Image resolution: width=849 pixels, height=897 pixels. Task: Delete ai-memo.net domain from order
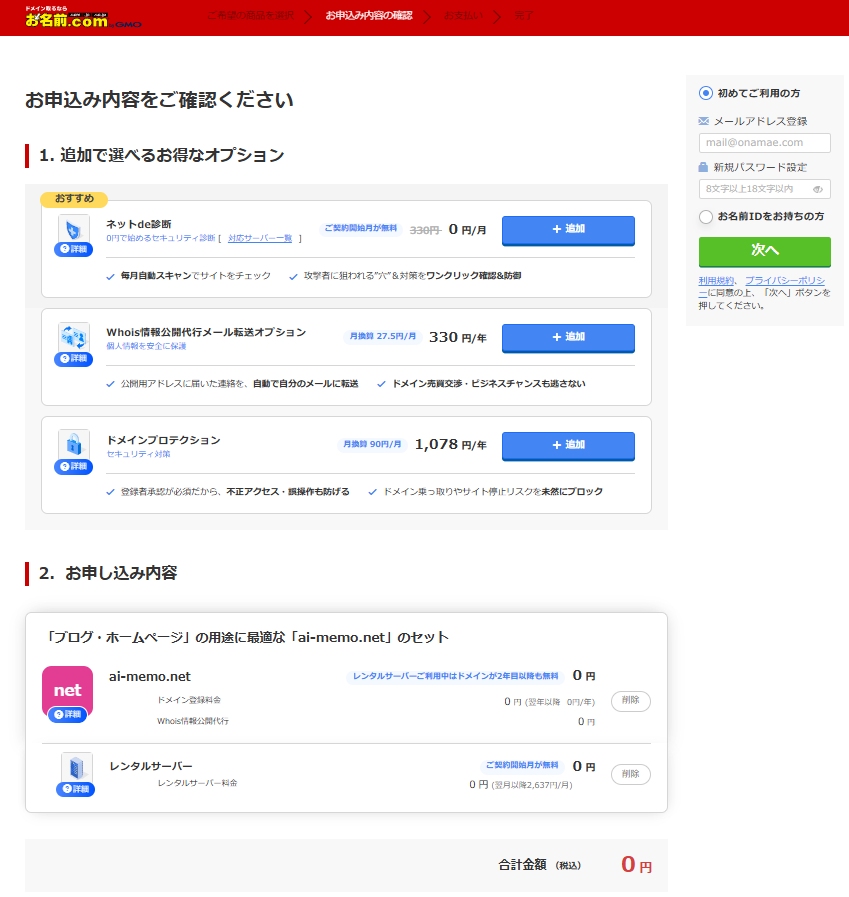point(630,702)
